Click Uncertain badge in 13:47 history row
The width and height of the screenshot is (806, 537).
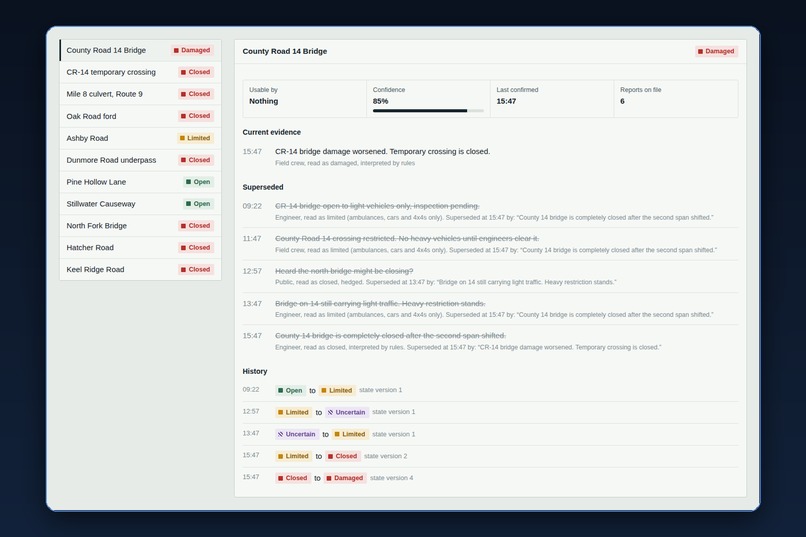(297, 434)
